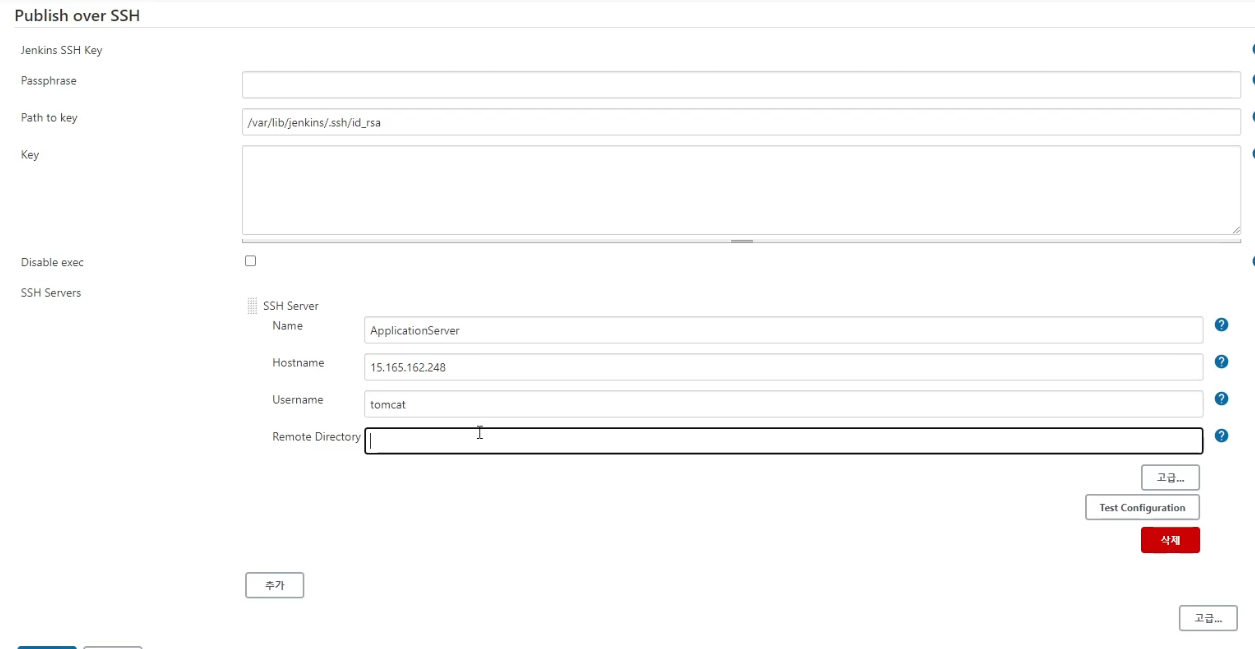Show help for the Username field
The width and height of the screenshot is (1255, 649).
tap(1221, 399)
